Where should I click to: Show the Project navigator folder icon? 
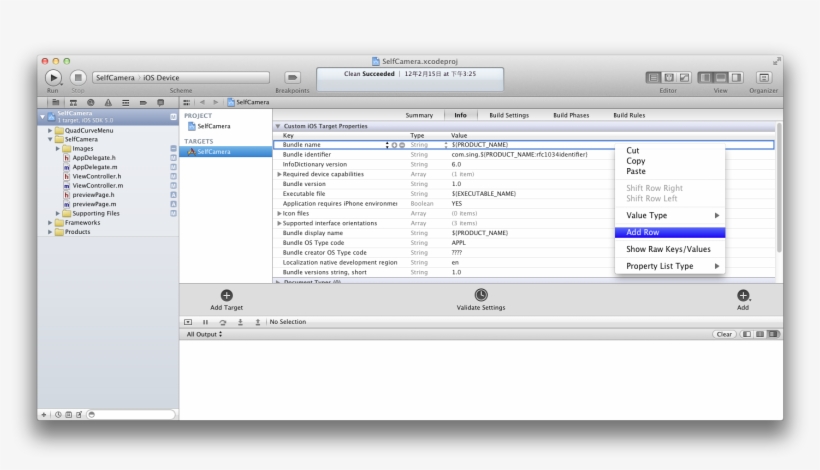coord(55,102)
